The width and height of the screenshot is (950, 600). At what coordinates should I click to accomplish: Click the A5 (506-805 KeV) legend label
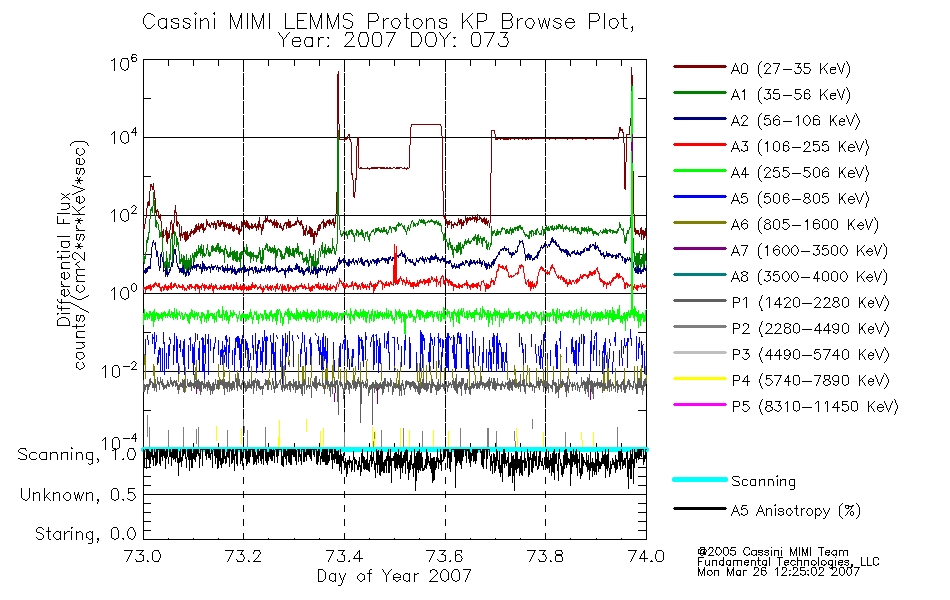tap(800, 199)
